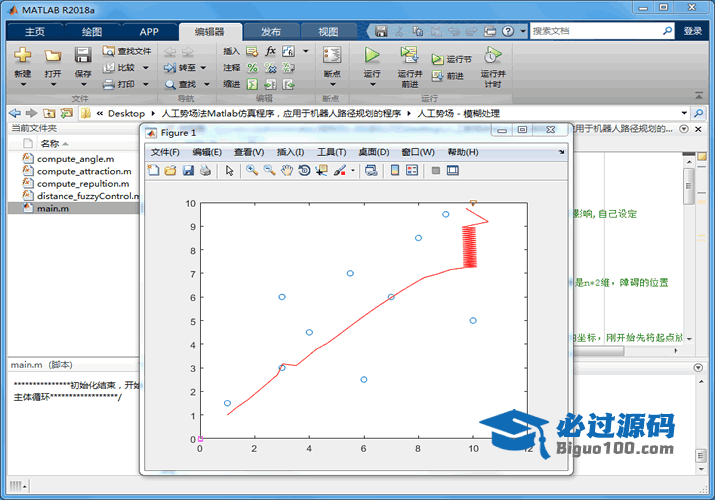The width and height of the screenshot is (715, 500).
Task: Open the Breakpoints (断点) dropdown arrow
Action: point(332,84)
